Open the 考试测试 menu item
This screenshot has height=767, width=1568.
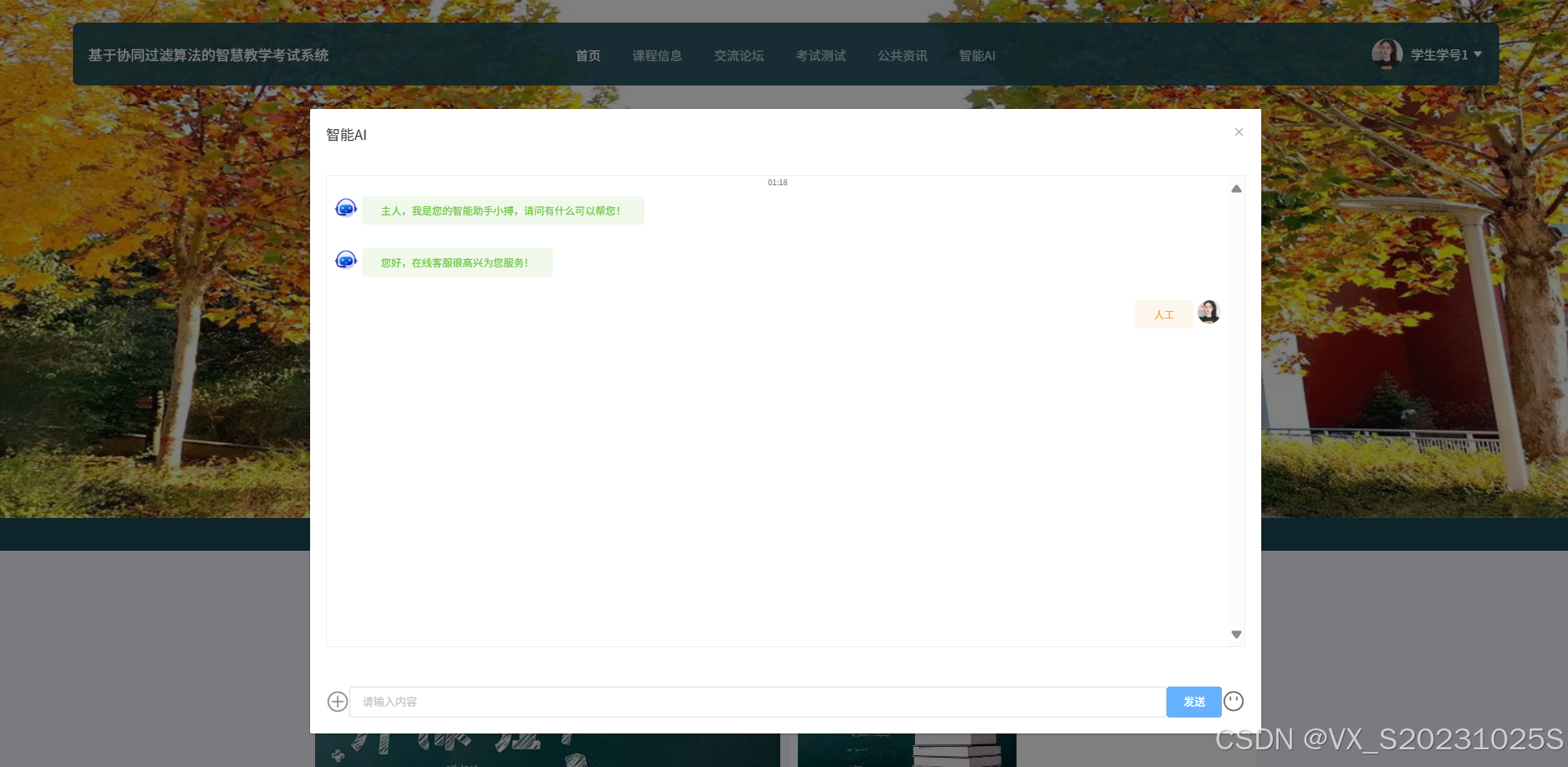coord(820,55)
